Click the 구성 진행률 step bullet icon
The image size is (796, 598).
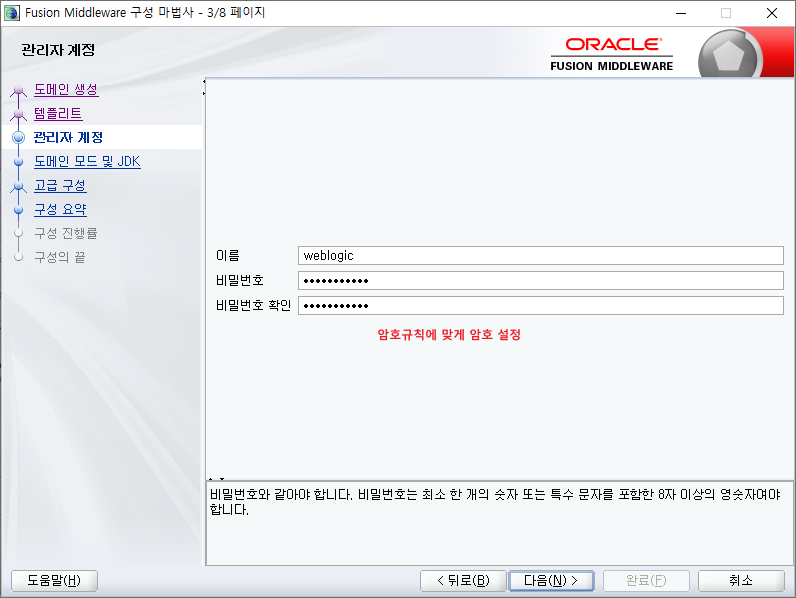coord(19,233)
